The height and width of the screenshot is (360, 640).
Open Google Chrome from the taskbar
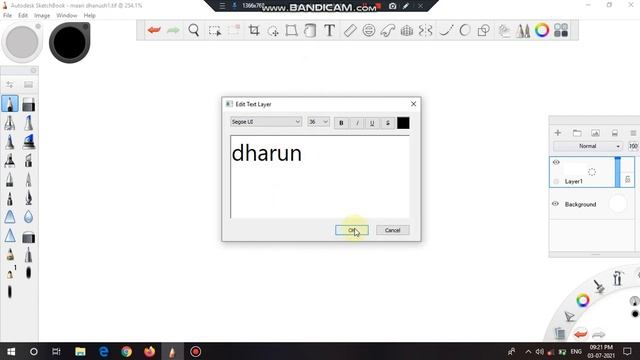[x=127, y=351]
